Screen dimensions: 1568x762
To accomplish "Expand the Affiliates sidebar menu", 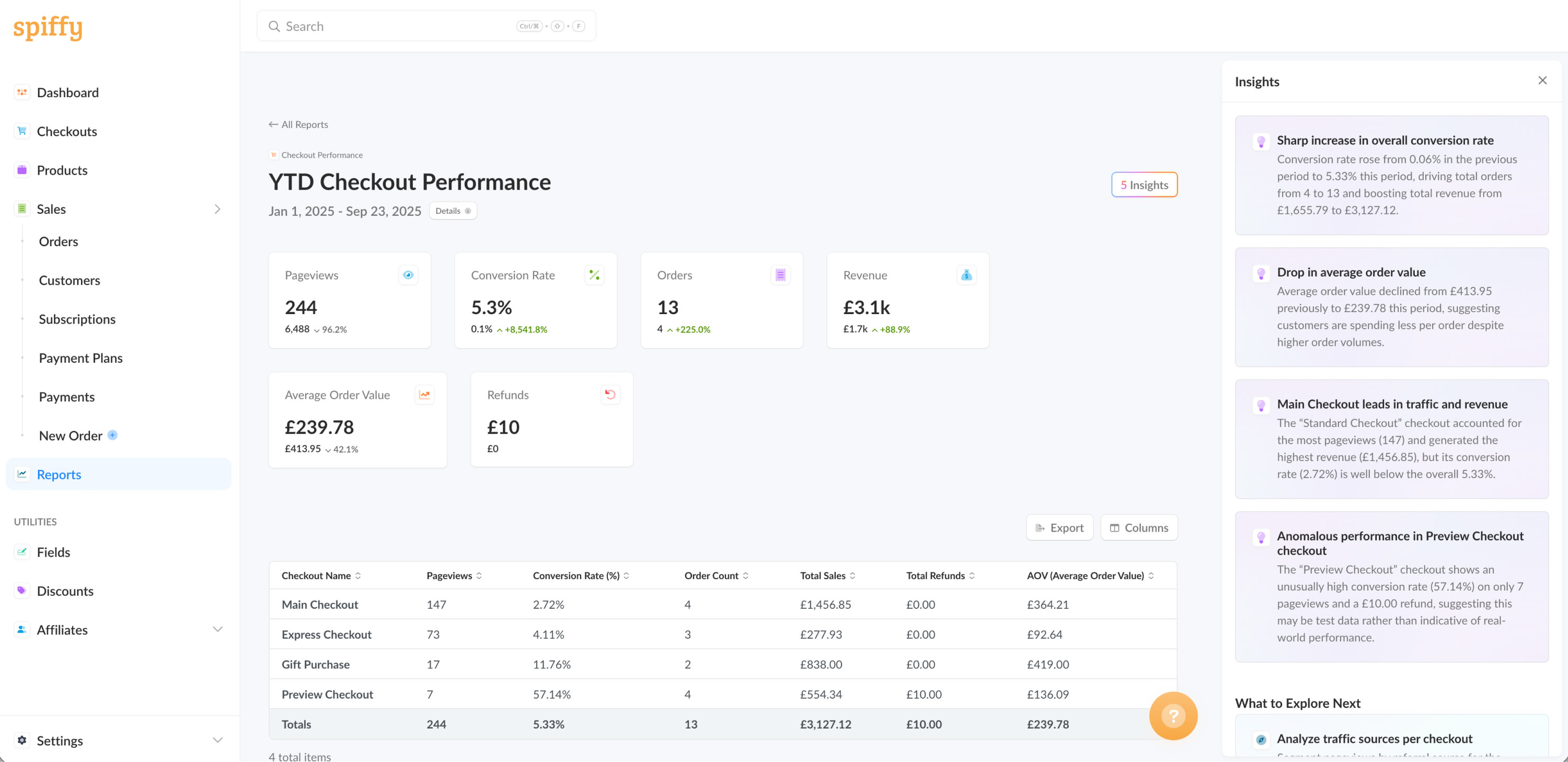I will click(x=217, y=629).
